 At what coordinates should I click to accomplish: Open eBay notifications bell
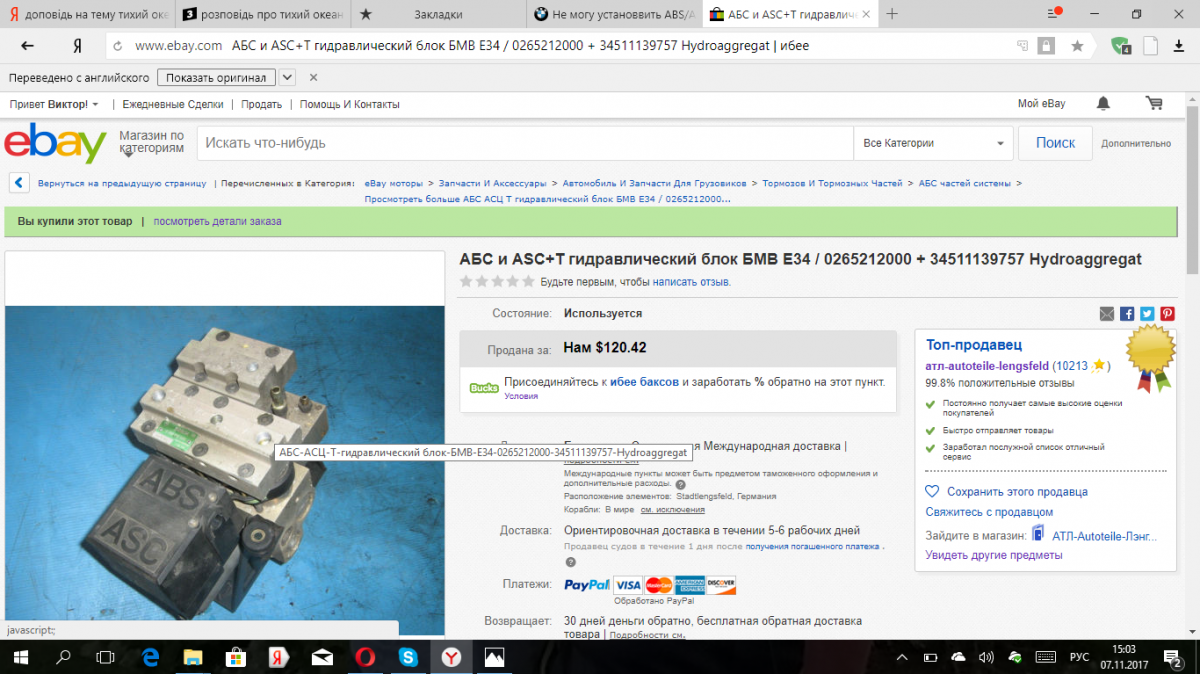coord(1103,103)
